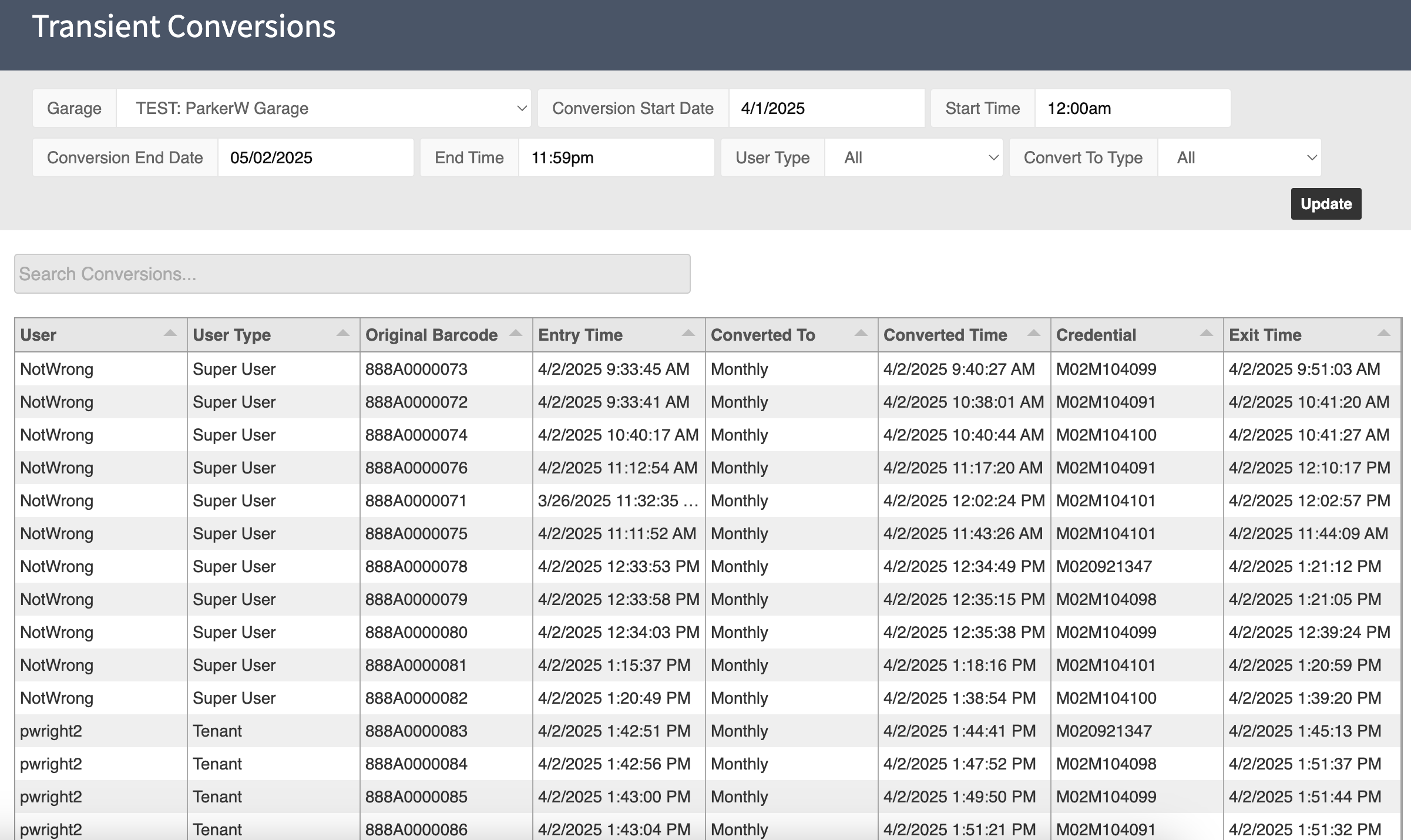Sort by User column arrow icon

tap(170, 334)
